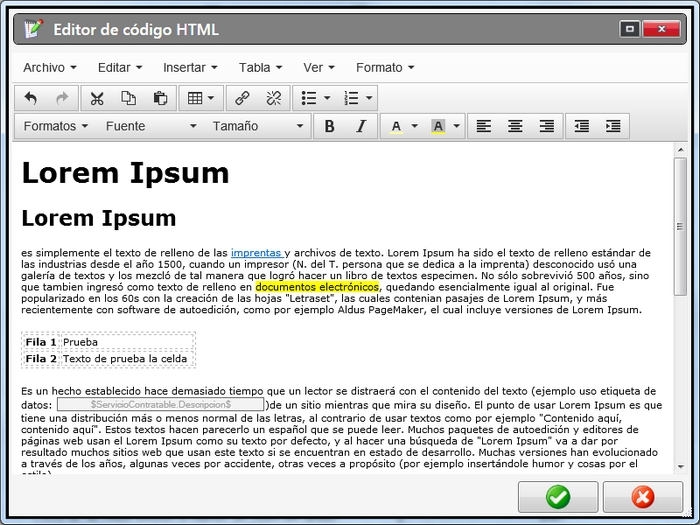Open the Tabla menu
The width and height of the screenshot is (700, 525).
(x=260, y=67)
